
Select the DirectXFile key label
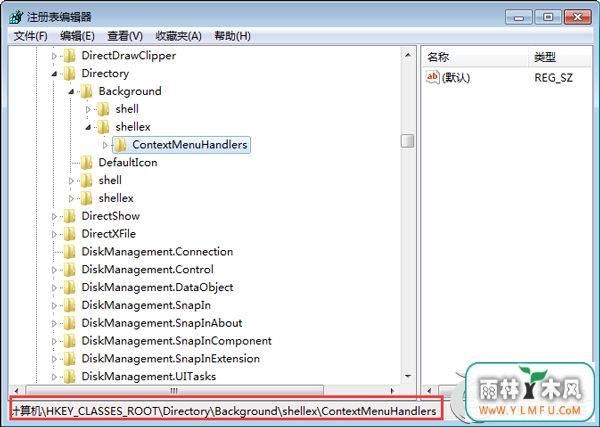(x=109, y=234)
